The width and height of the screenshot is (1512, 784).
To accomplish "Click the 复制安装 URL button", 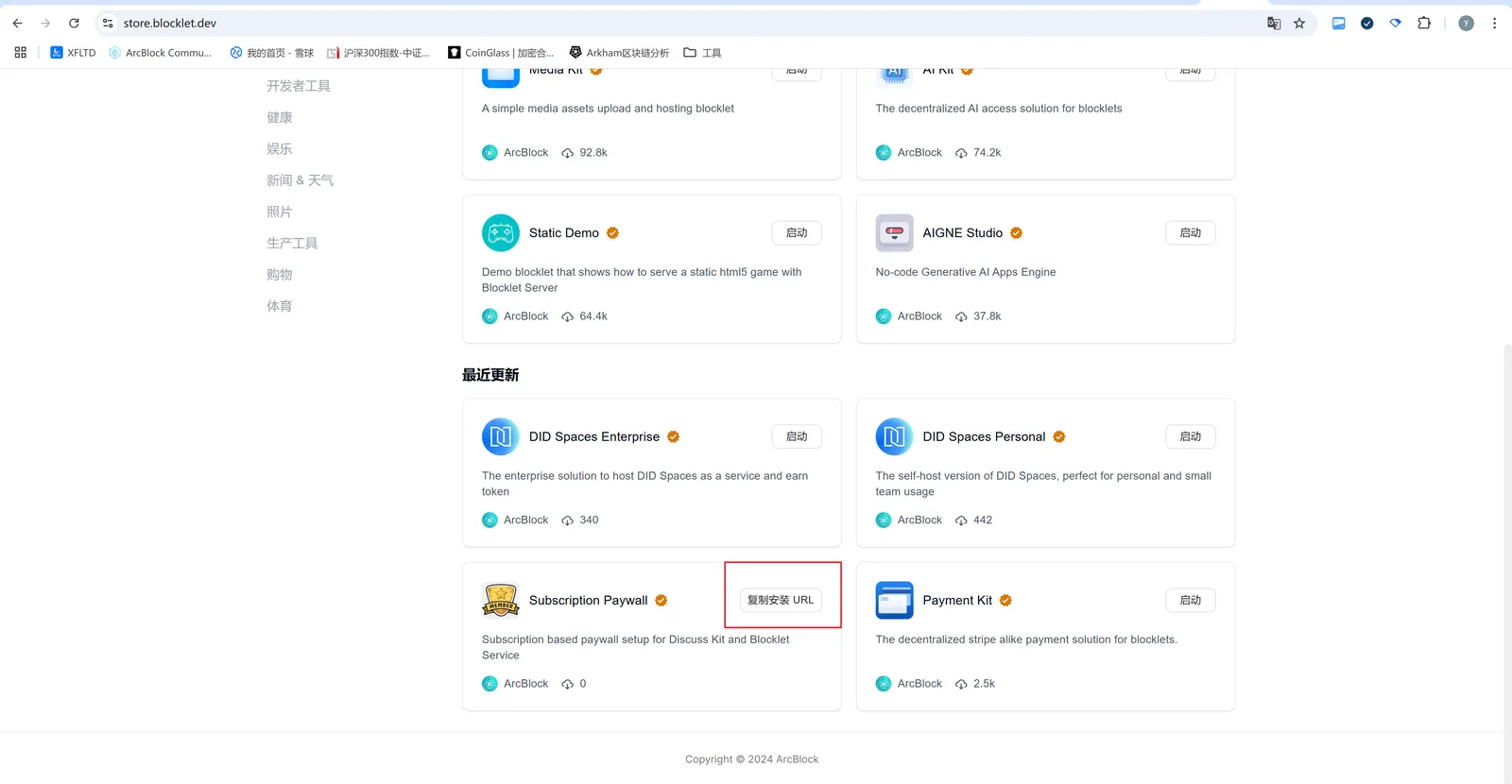I will 781,600.
